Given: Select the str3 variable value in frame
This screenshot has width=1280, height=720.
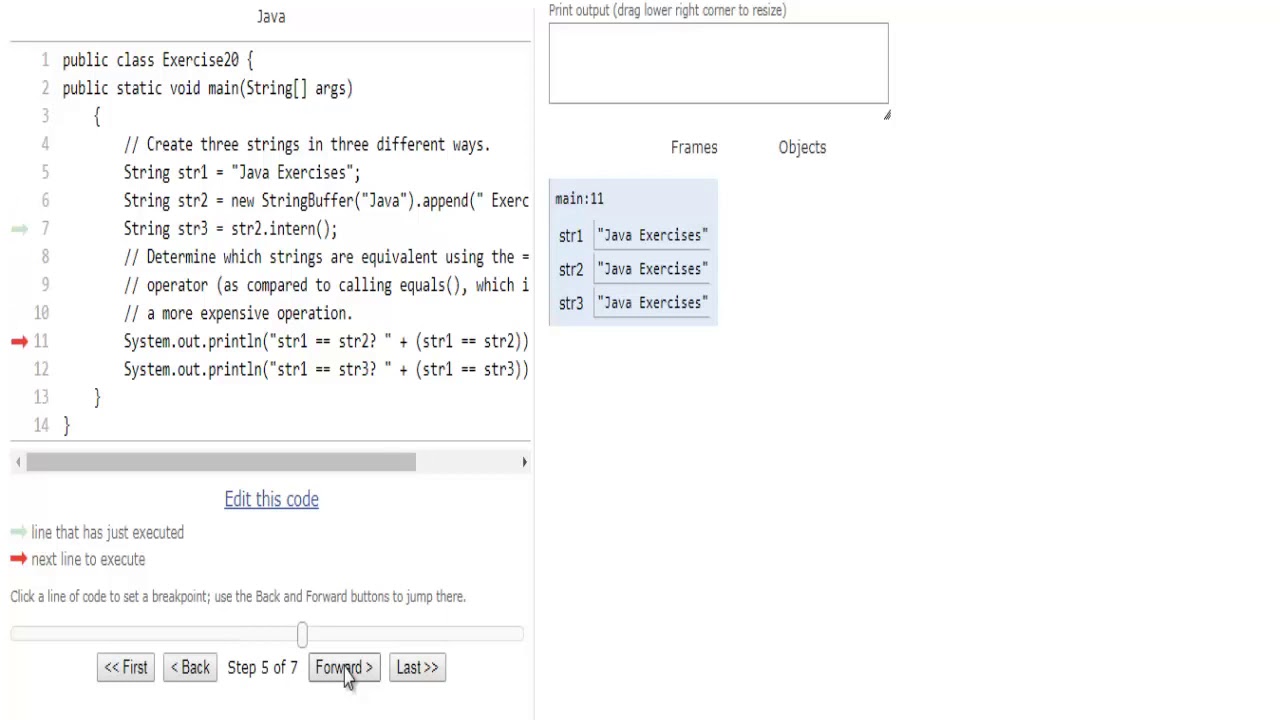Looking at the screenshot, I should tap(652, 303).
